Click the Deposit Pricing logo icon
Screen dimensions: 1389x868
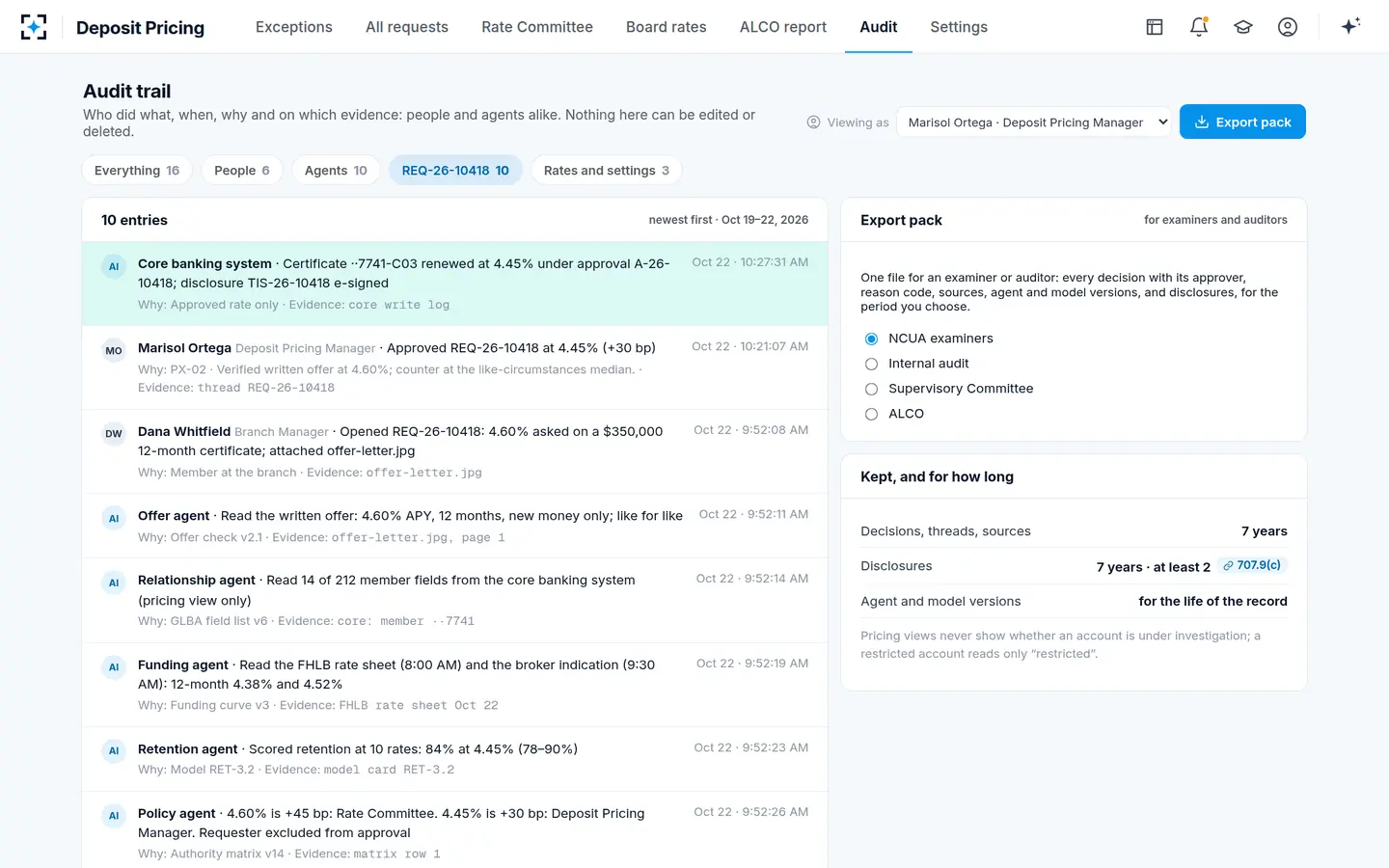[34, 27]
